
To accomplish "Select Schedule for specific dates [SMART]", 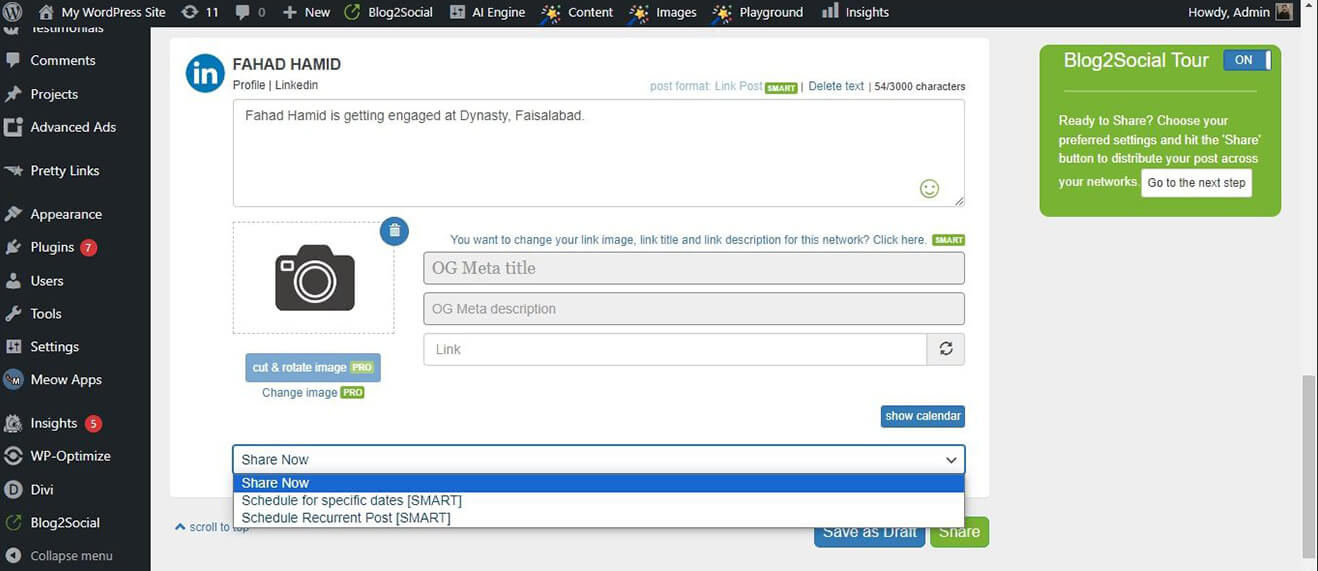I will 598,500.
